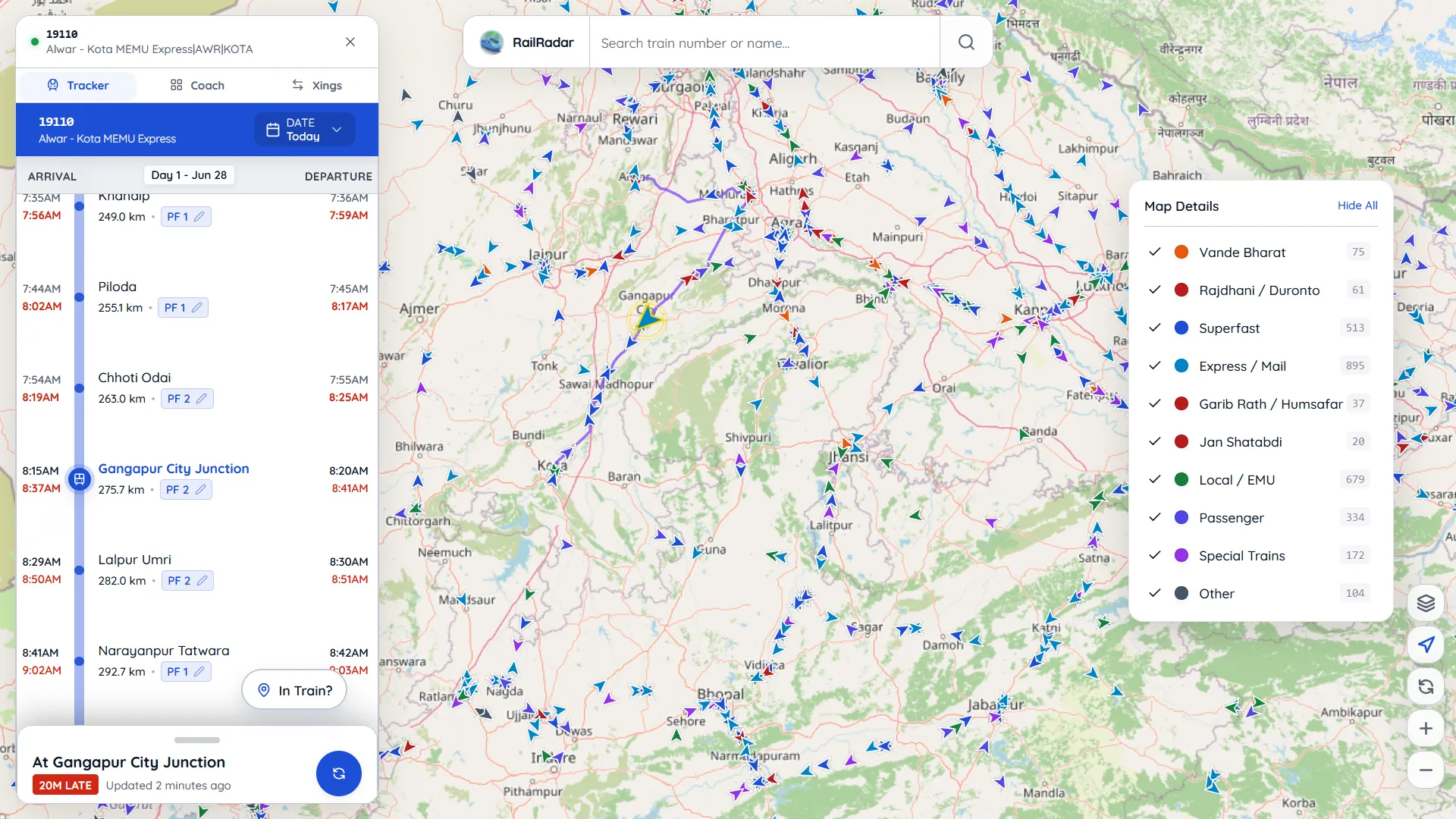Viewport: 1456px width, 819px height.
Task: Click the Tracker tab pin icon
Action: point(53,85)
